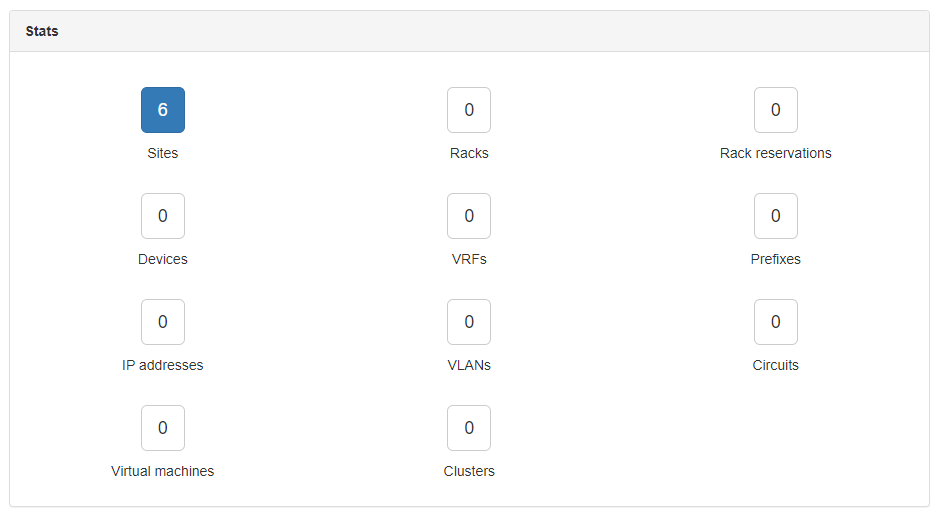This screenshot has height=516, width=942.
Task: Click the VRFs count badge
Action: (469, 216)
